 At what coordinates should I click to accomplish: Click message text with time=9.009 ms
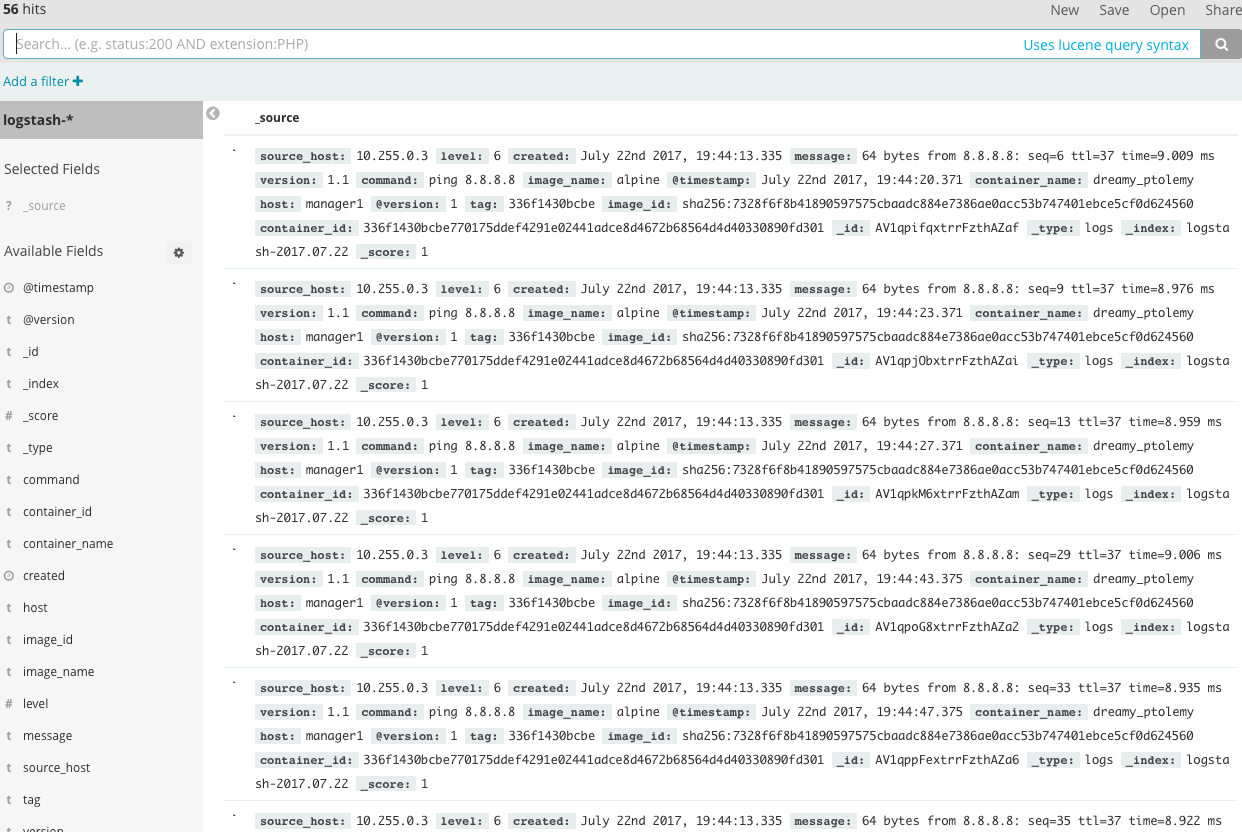coord(1038,156)
